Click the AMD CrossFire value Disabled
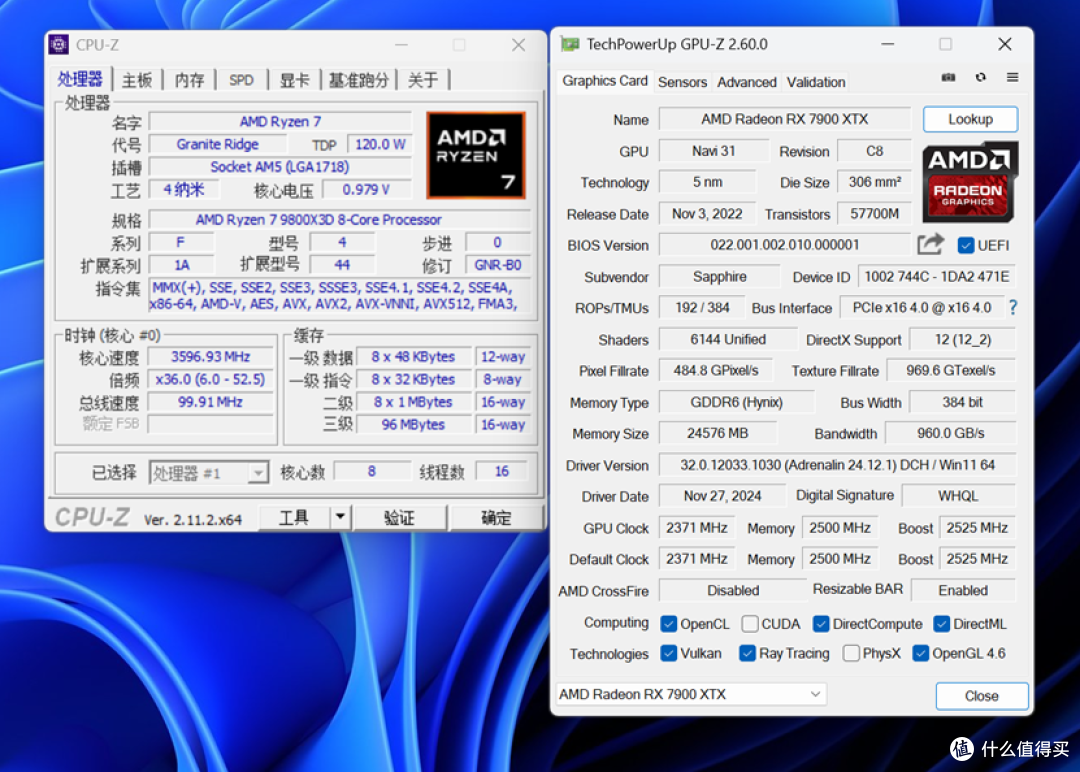 click(x=733, y=590)
